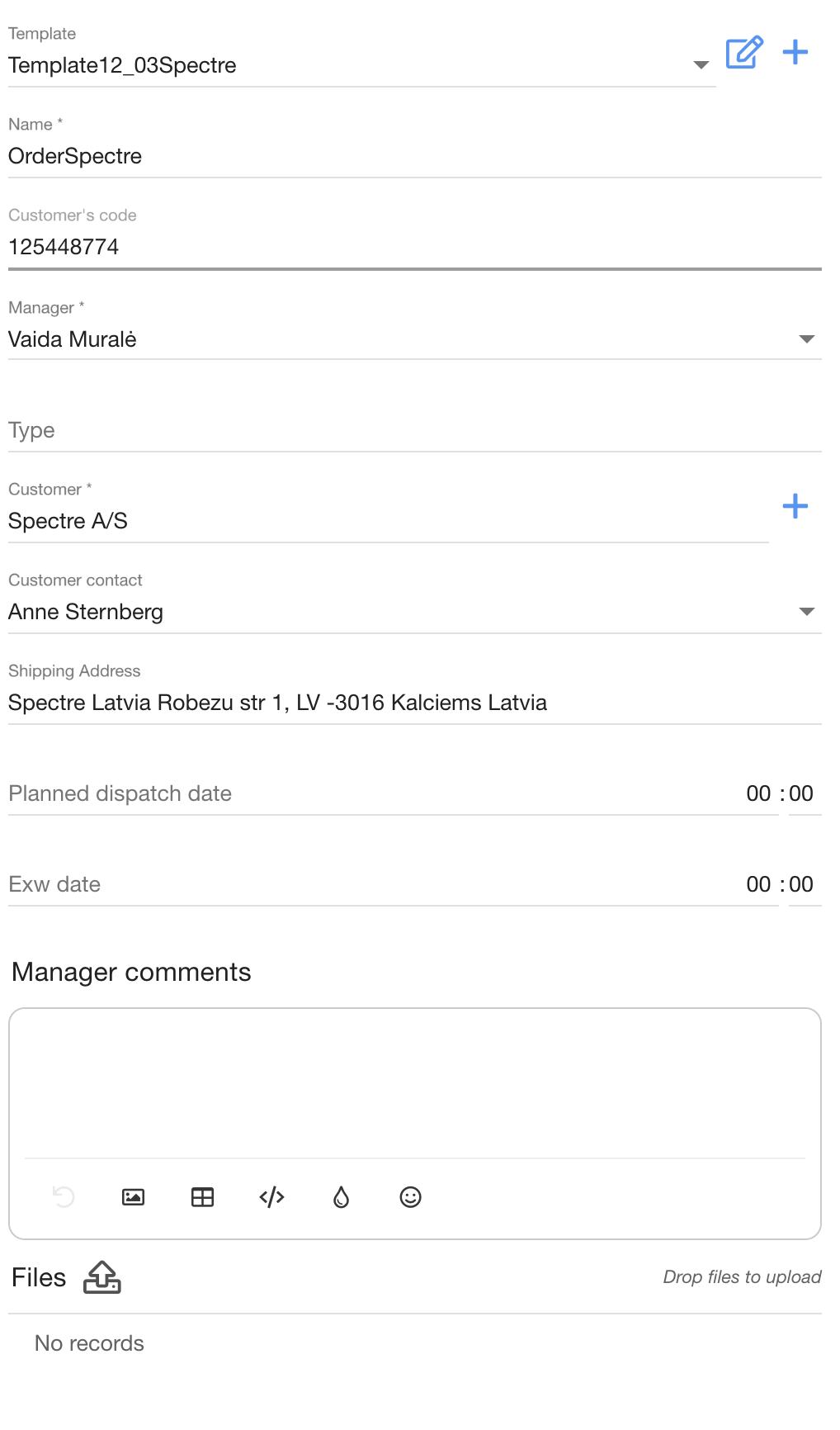Open the Manager dropdown list
The image size is (840, 1430).
pos(806,339)
